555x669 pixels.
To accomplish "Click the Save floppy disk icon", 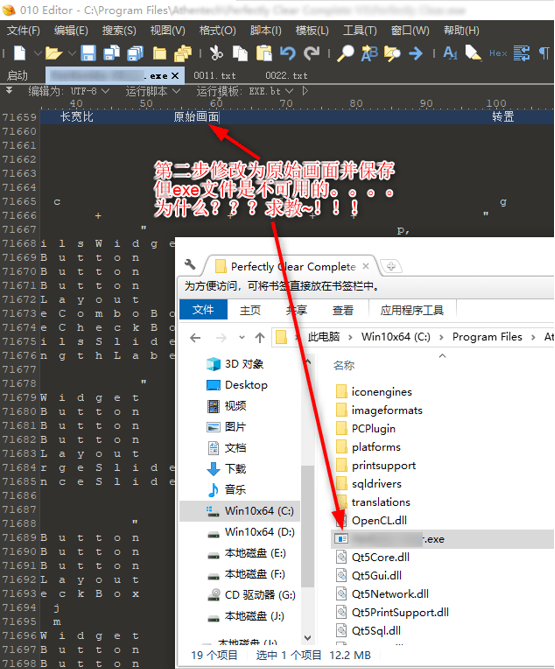I will (x=88, y=53).
